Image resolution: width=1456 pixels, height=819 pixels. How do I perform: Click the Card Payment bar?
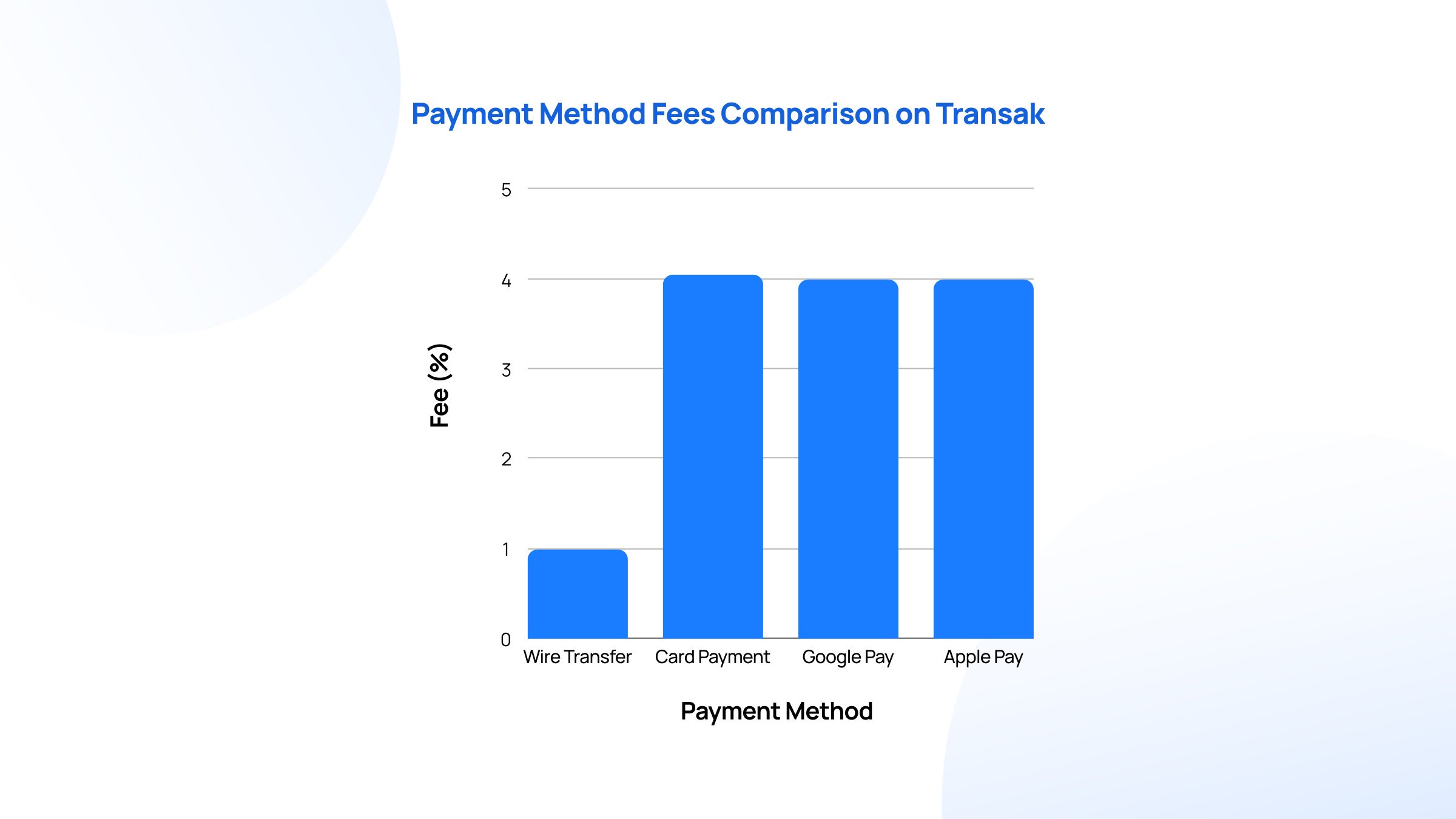coord(710,460)
